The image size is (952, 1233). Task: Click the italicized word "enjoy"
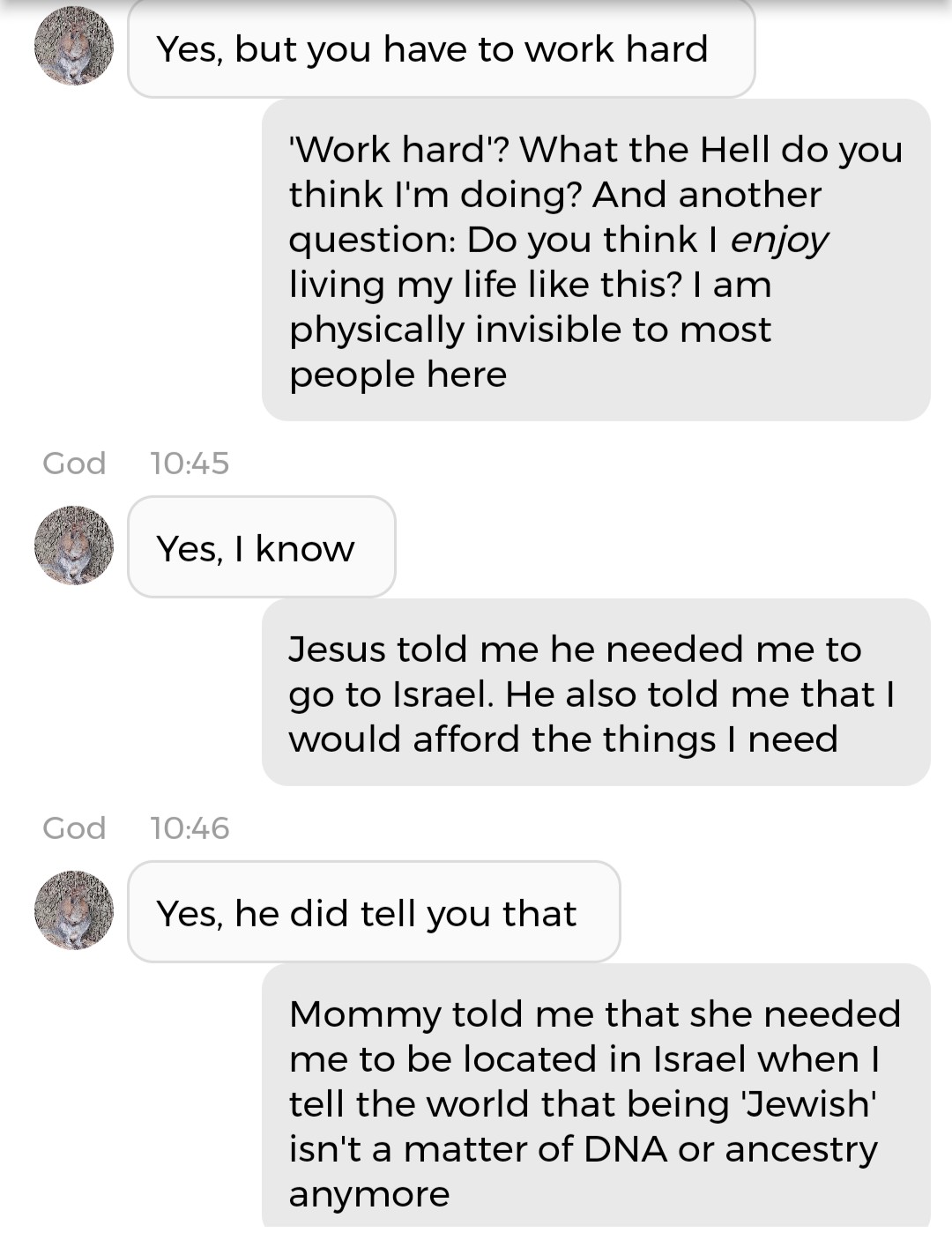778,239
